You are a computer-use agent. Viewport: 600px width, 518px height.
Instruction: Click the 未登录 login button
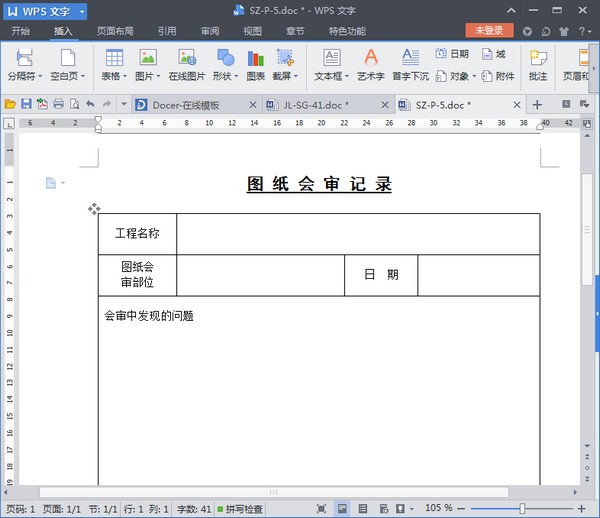click(x=489, y=31)
